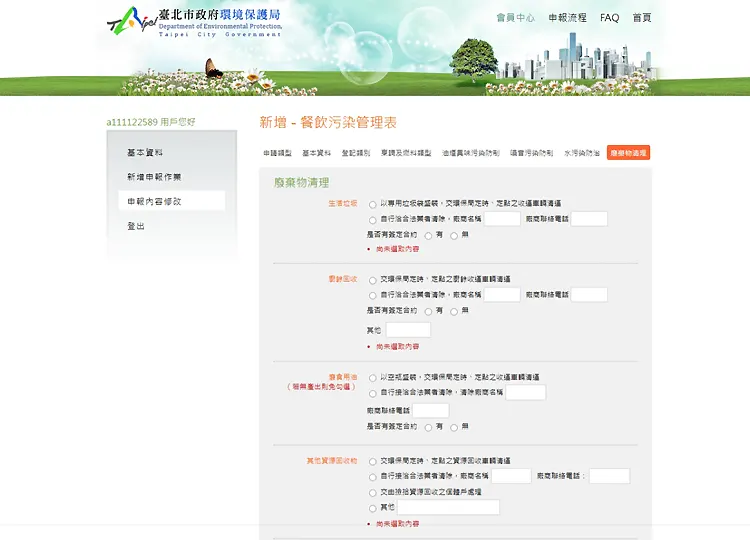Choose 無 for 廢食用油 contract signed
750x540 pixels.
pos(454,426)
